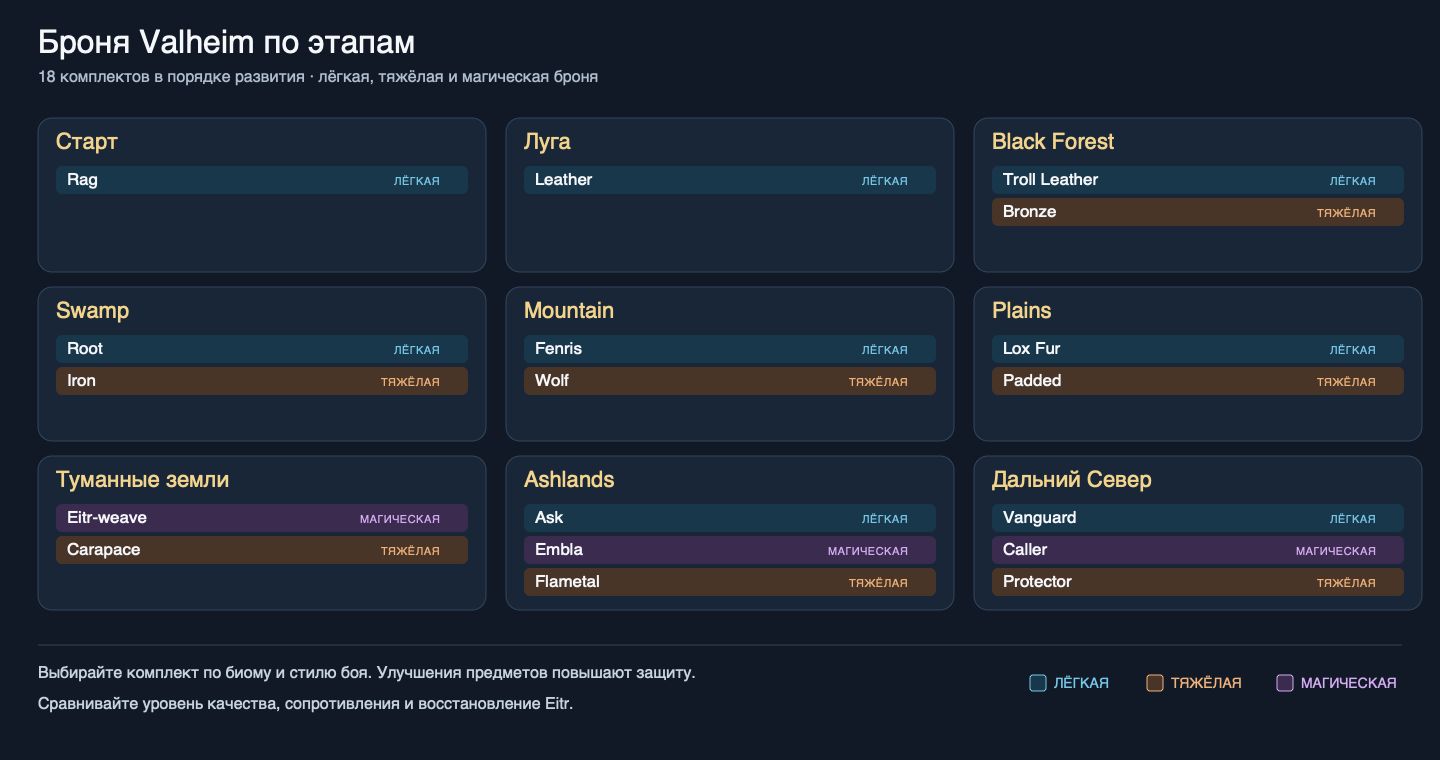The height and width of the screenshot is (760, 1440).
Task: Click the ТЯЖЁЛАЯ tag on Bronze row
Action: (1346, 213)
